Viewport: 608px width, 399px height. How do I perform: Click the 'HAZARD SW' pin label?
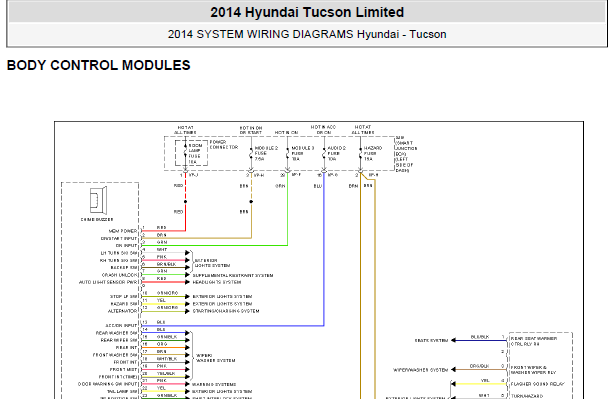(x=124, y=304)
